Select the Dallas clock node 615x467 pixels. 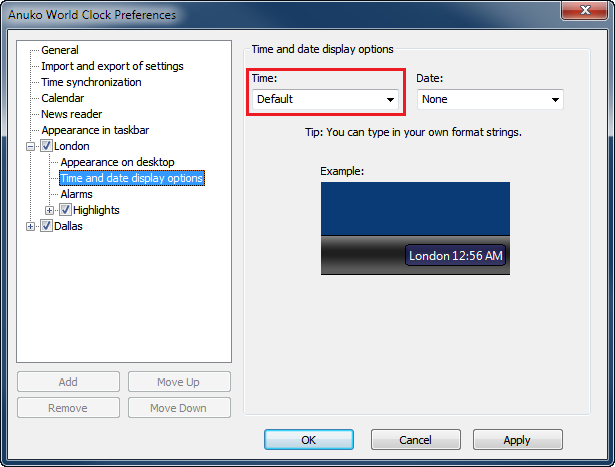(x=68, y=226)
